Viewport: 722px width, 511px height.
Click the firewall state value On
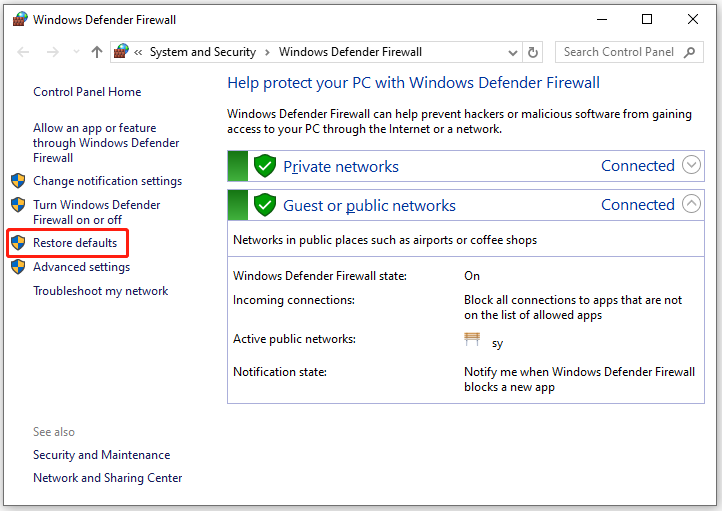tap(472, 276)
